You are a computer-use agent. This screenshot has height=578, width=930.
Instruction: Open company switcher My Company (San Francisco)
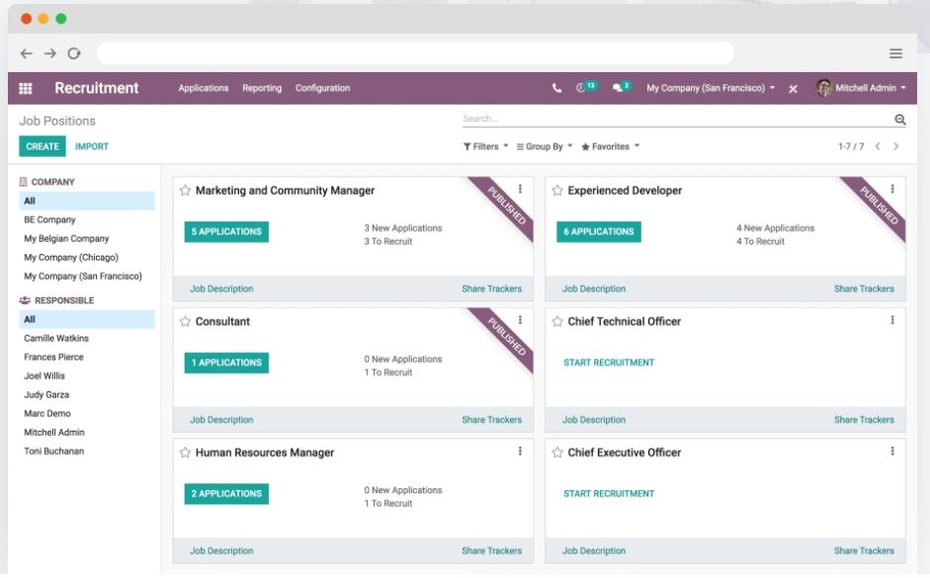pos(711,88)
